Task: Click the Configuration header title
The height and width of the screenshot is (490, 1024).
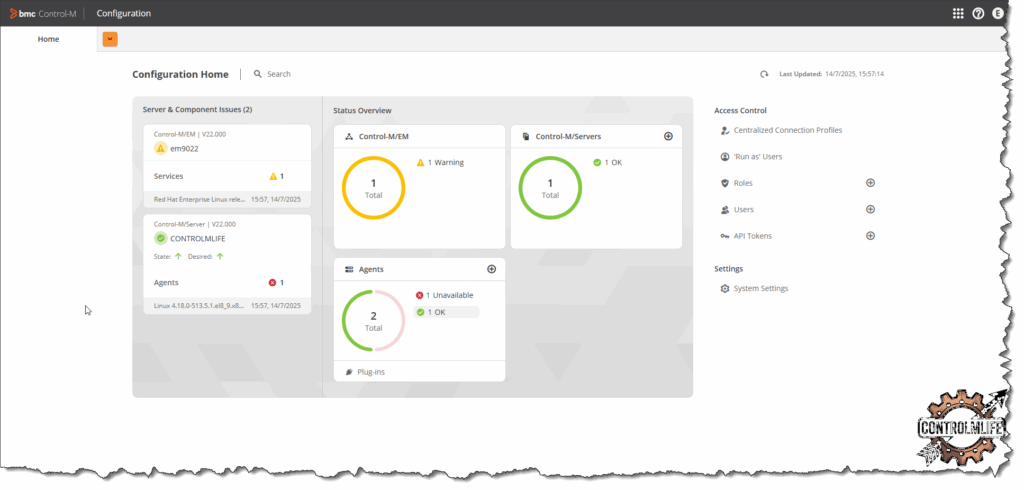Action: tap(124, 14)
